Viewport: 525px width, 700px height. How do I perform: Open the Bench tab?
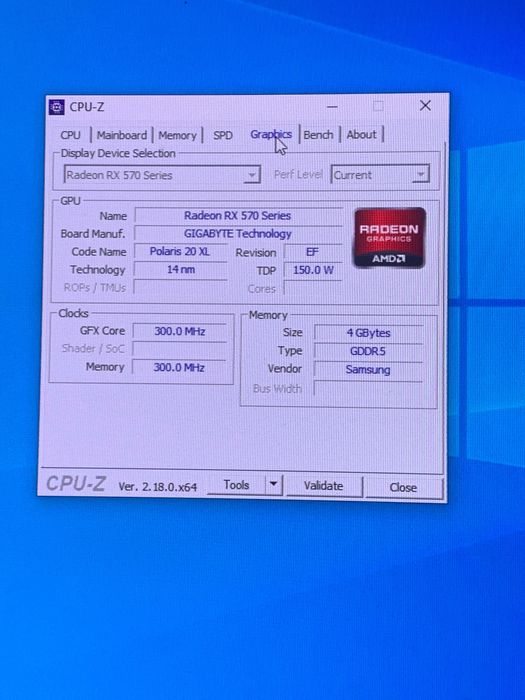pos(318,134)
